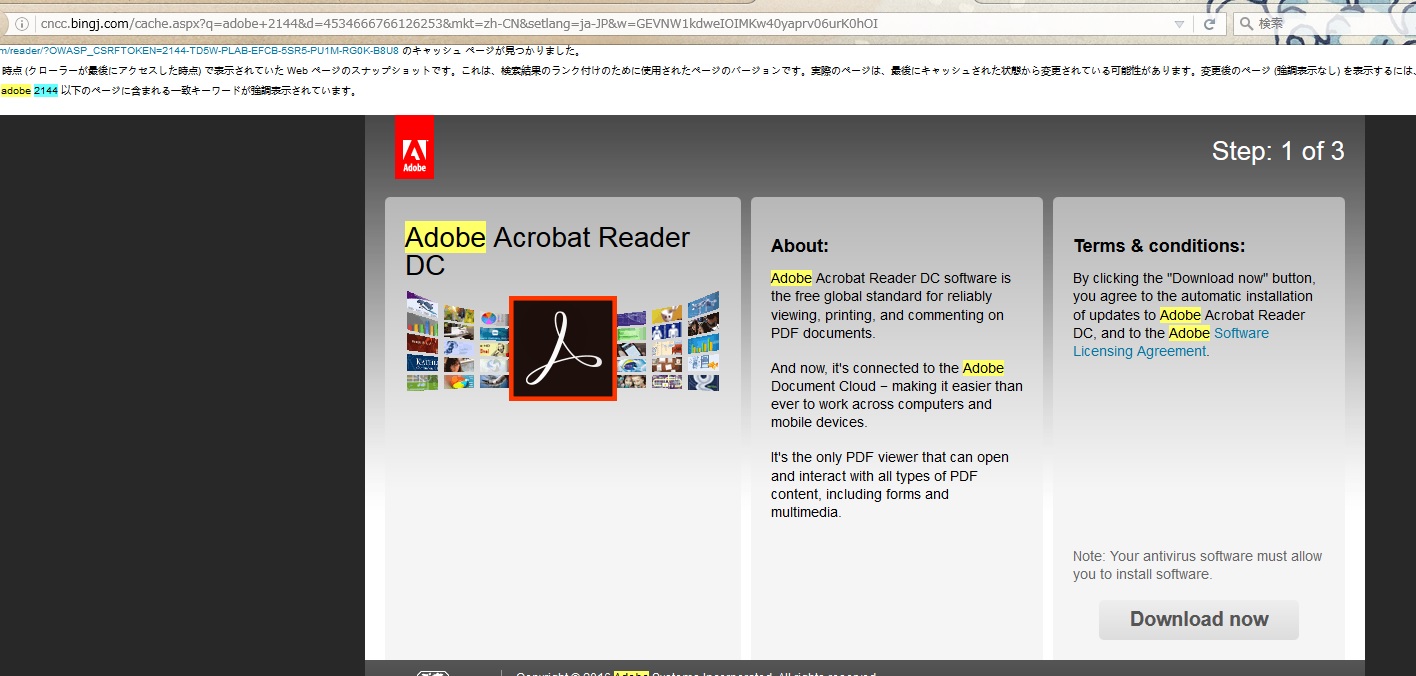Click the thumbnail collage left of the Acrobat icon
This screenshot has height=676, width=1416.
coord(457,342)
